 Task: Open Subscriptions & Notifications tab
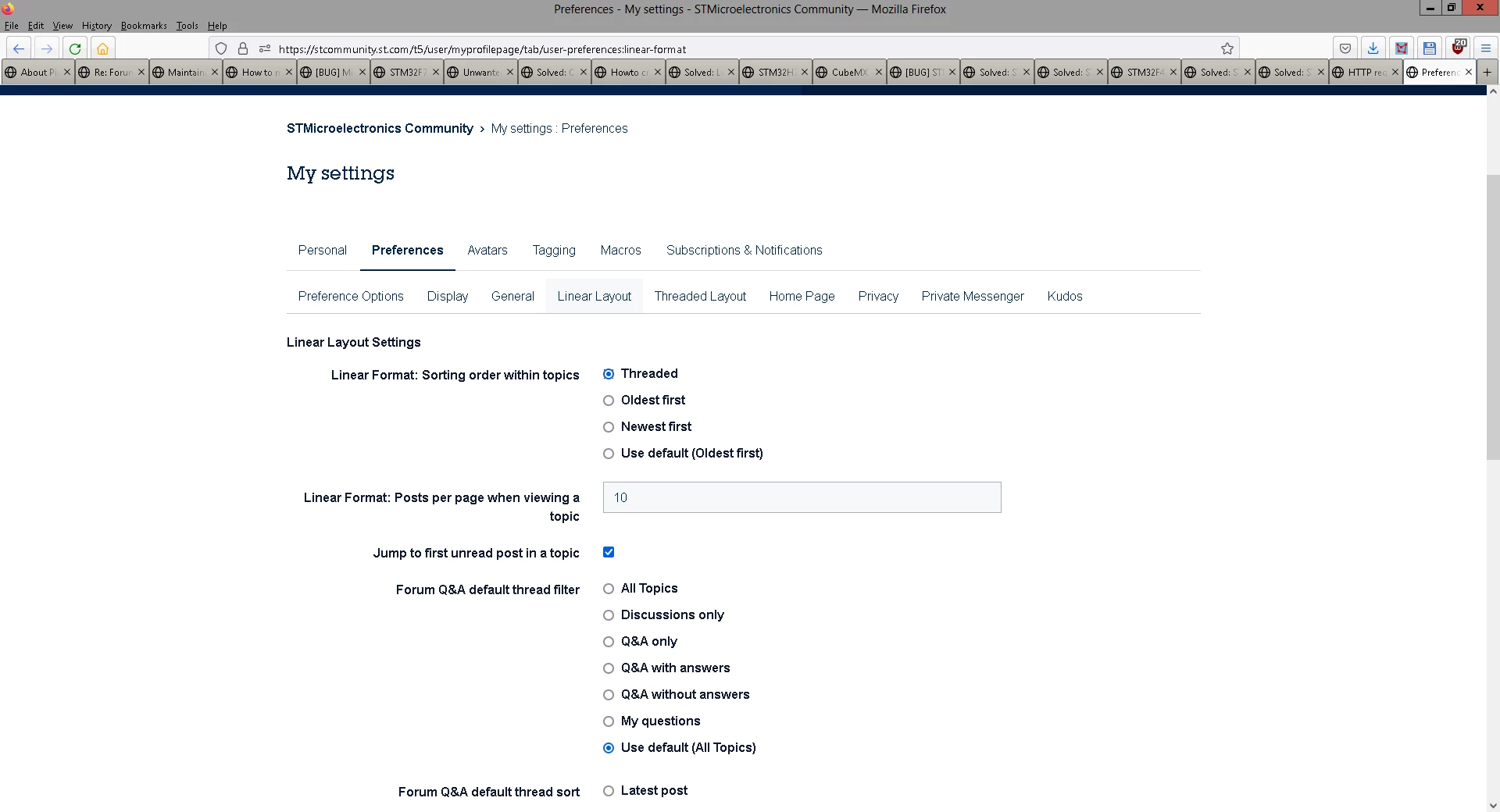pos(745,250)
